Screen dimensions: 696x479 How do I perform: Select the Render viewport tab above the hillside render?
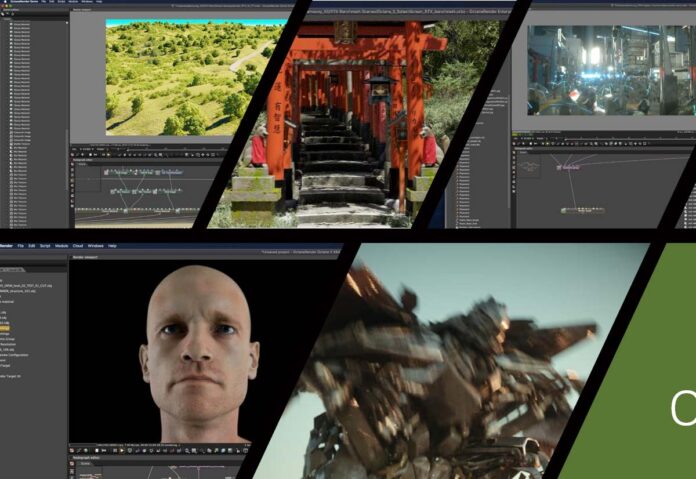tap(82, 9)
